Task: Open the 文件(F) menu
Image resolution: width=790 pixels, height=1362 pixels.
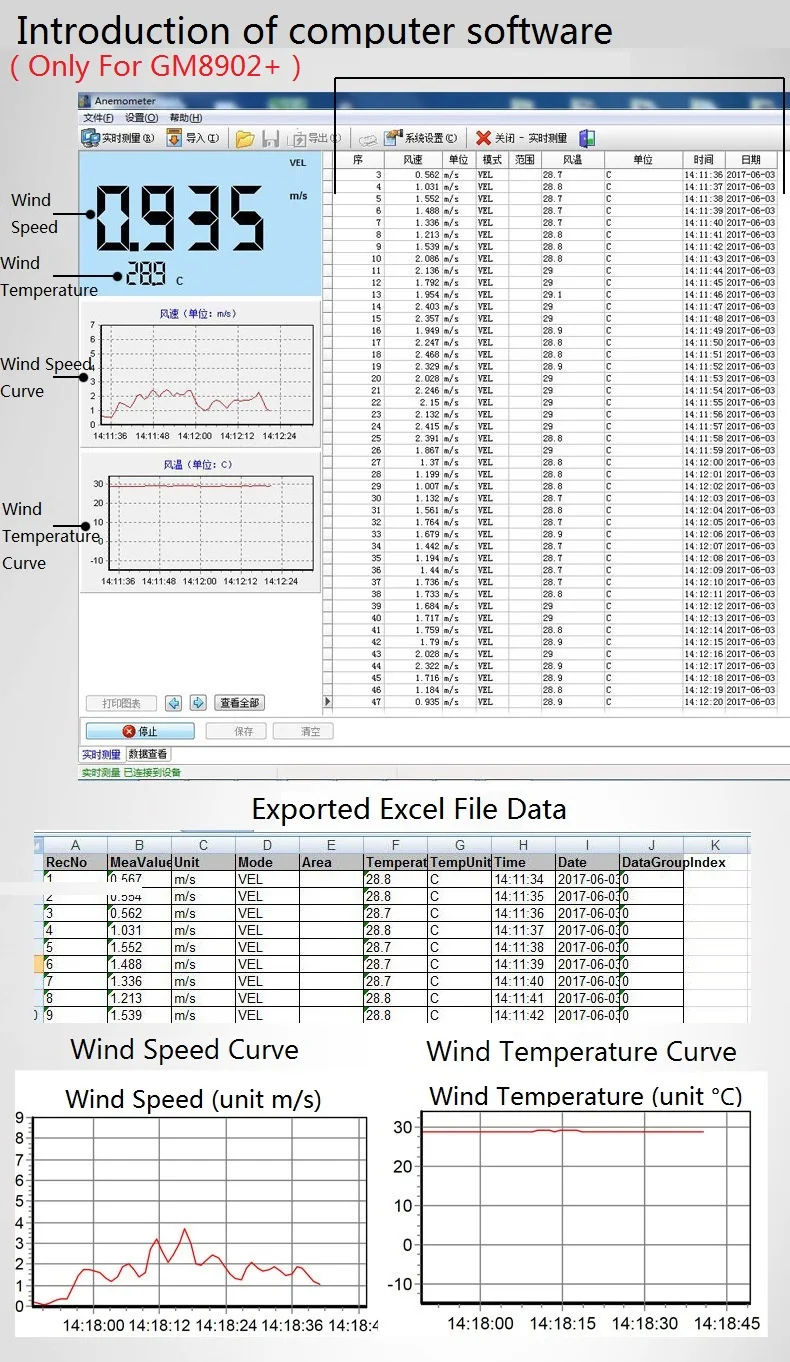Action: point(98,118)
